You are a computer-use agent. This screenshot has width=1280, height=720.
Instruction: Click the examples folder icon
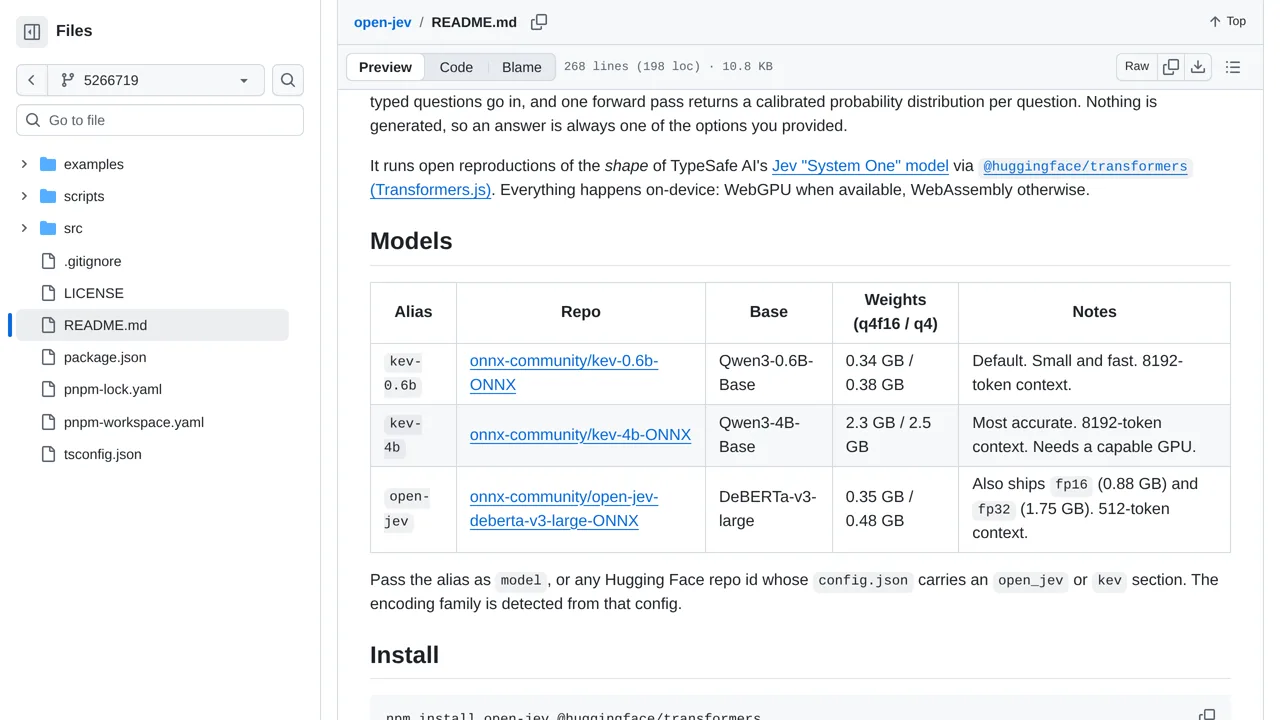point(48,164)
